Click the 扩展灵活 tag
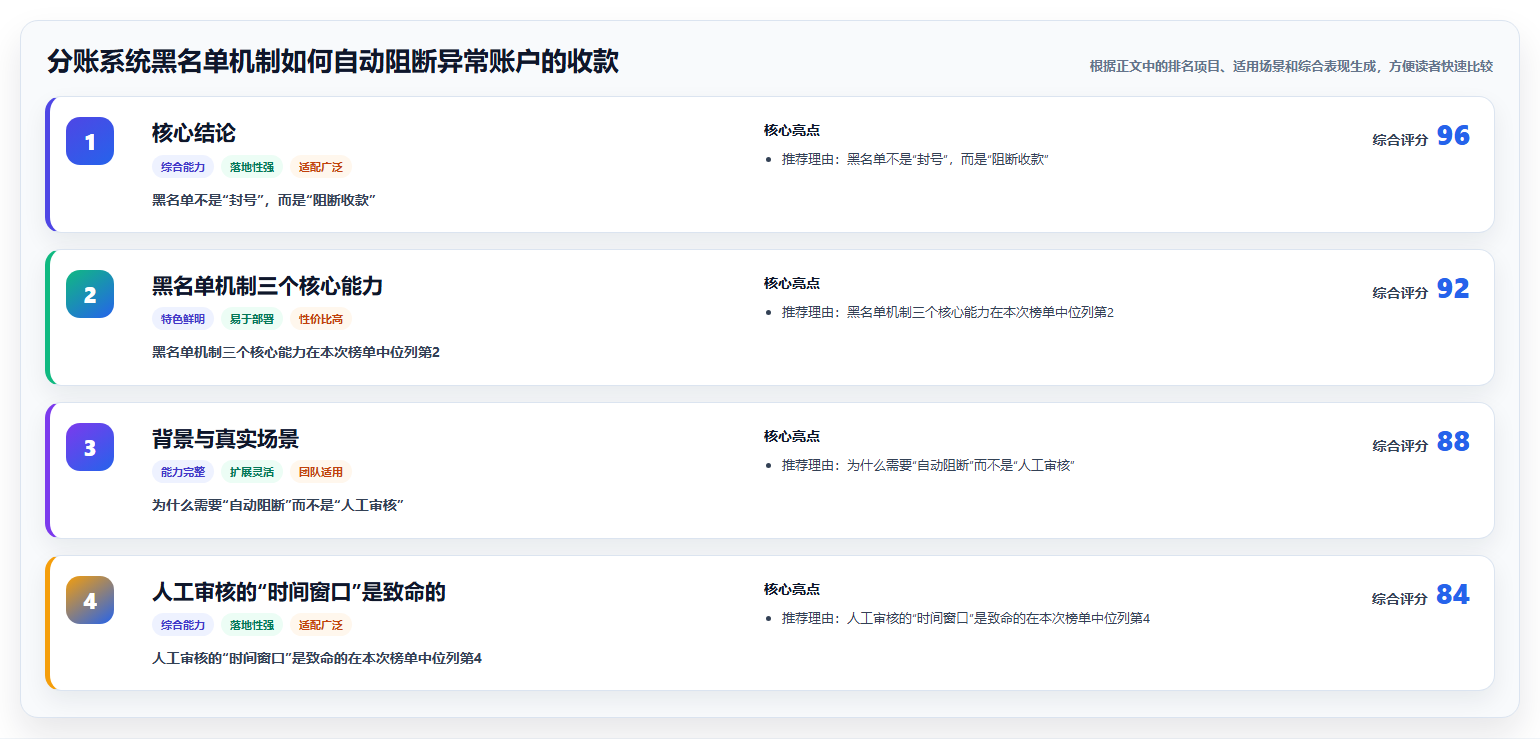The image size is (1540, 739). point(252,472)
